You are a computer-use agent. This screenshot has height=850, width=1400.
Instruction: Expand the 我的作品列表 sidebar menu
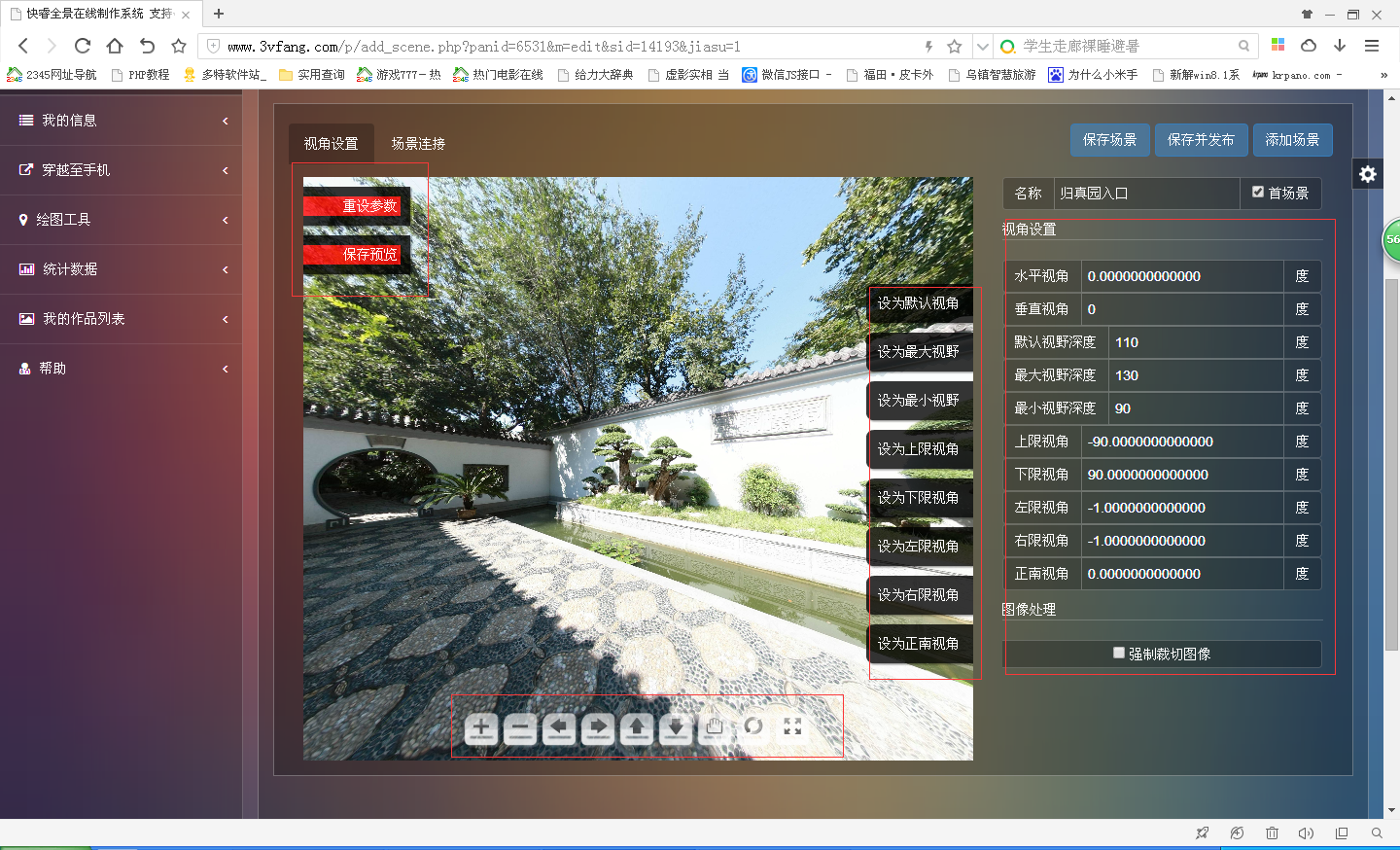(121, 319)
